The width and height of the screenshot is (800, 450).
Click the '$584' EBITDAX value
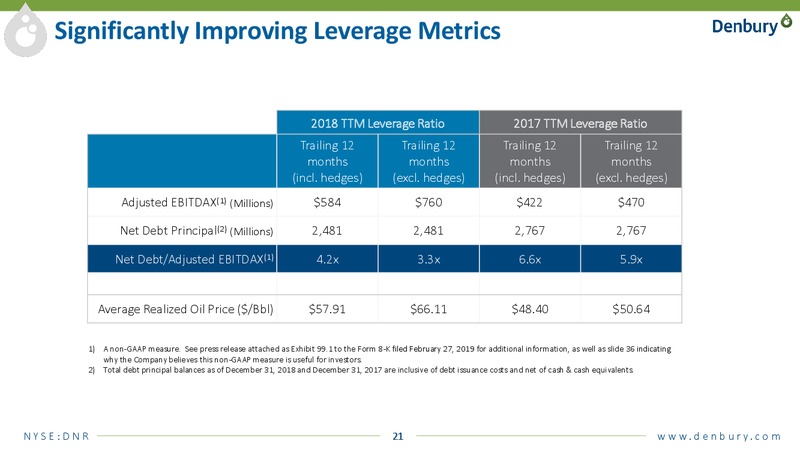(x=327, y=203)
